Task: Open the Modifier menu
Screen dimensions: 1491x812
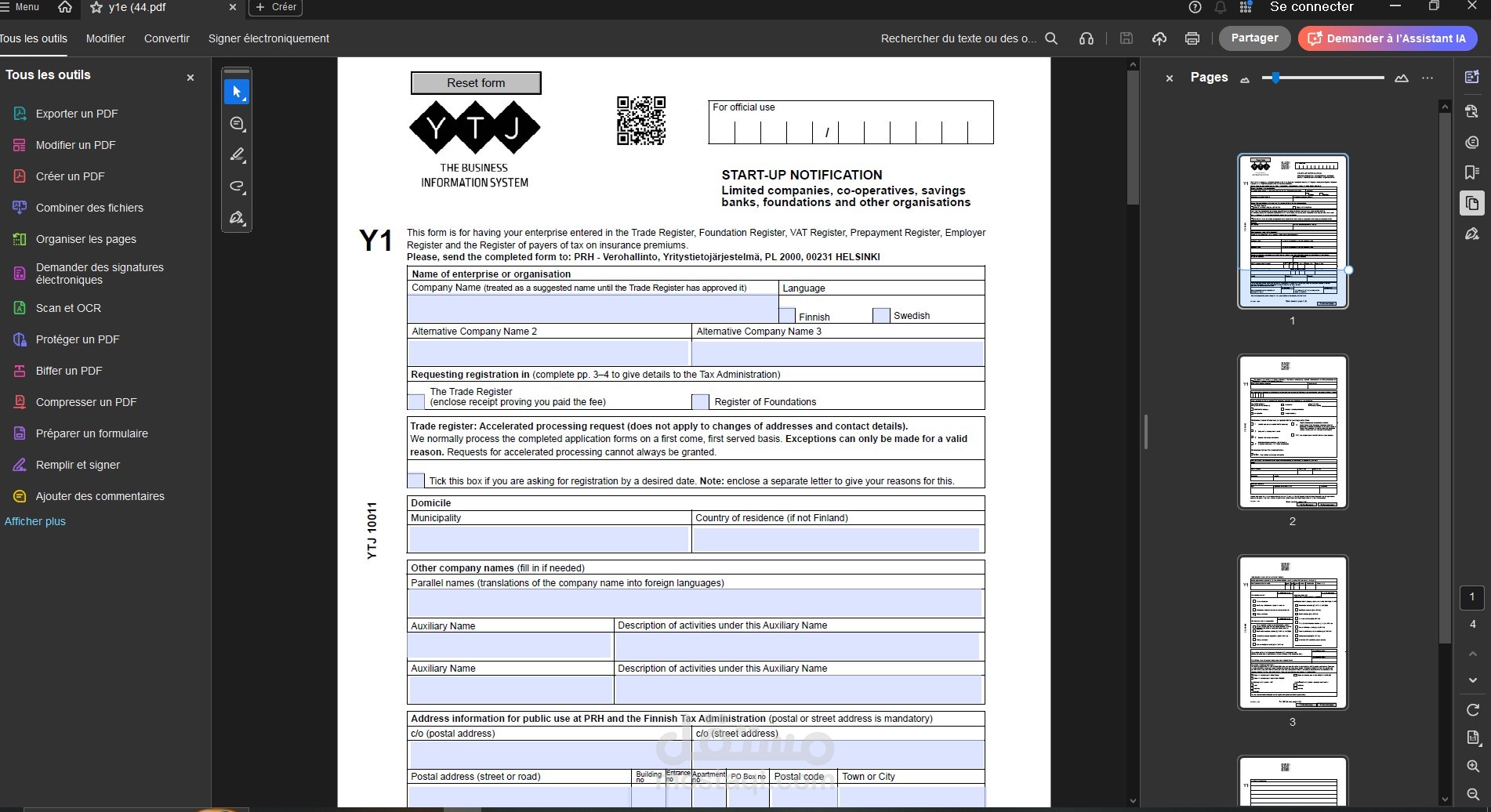Action: (x=106, y=38)
